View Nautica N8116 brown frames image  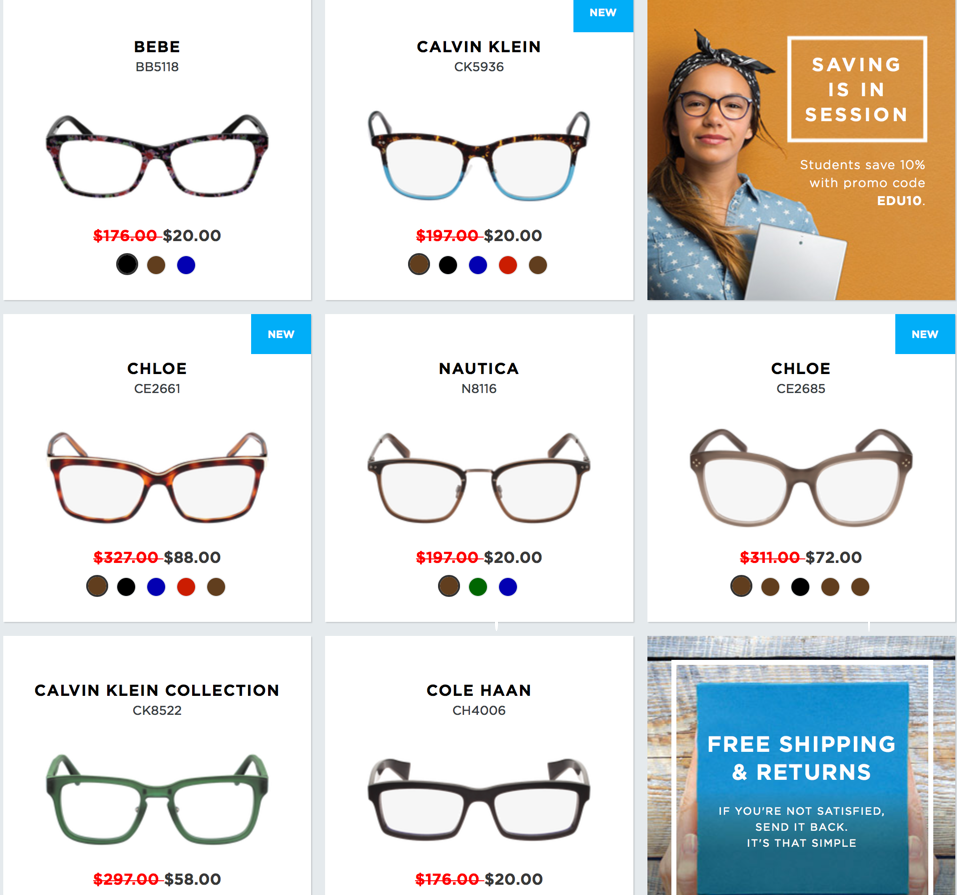pos(479,477)
